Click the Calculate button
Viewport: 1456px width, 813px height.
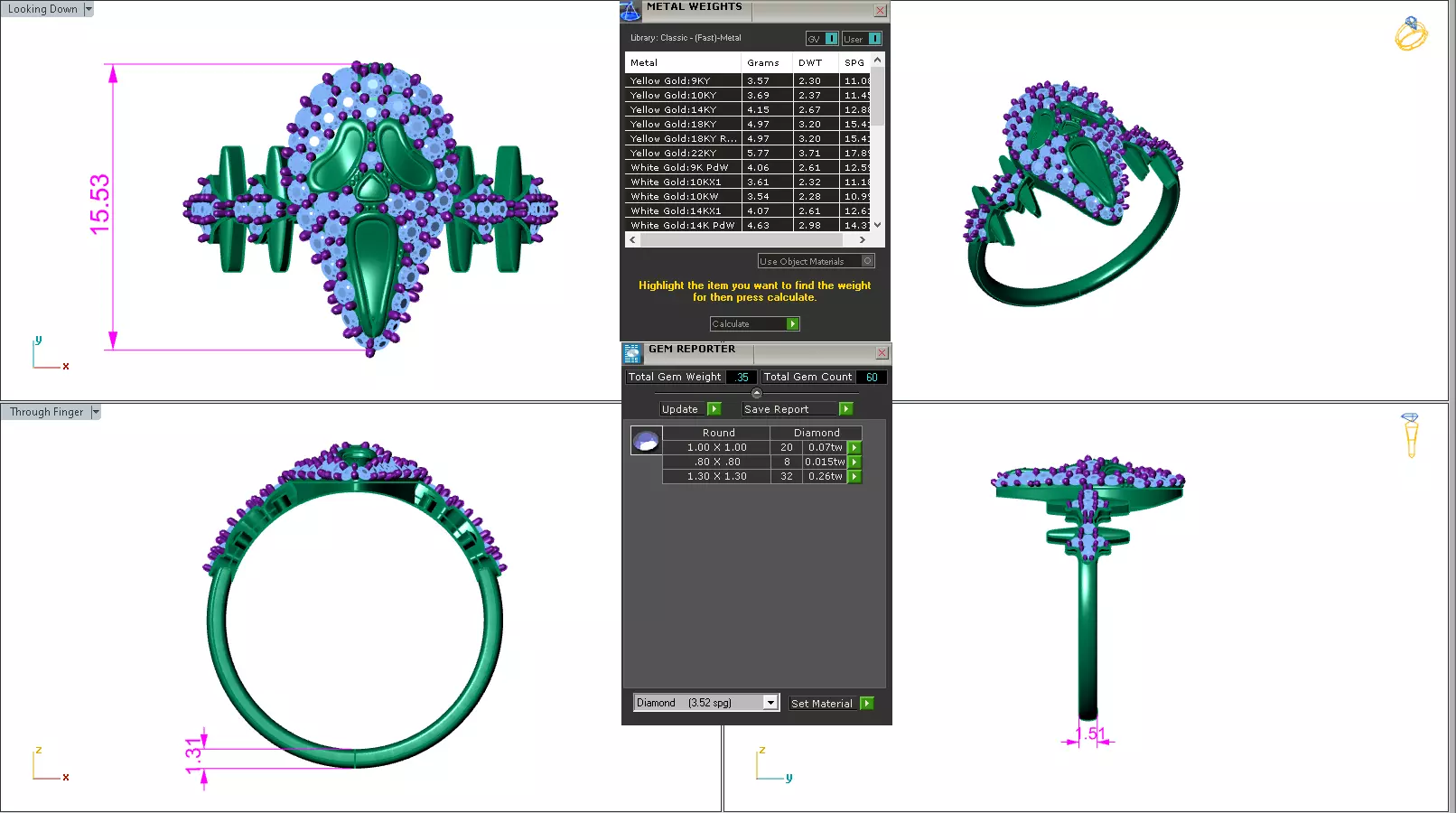(749, 324)
